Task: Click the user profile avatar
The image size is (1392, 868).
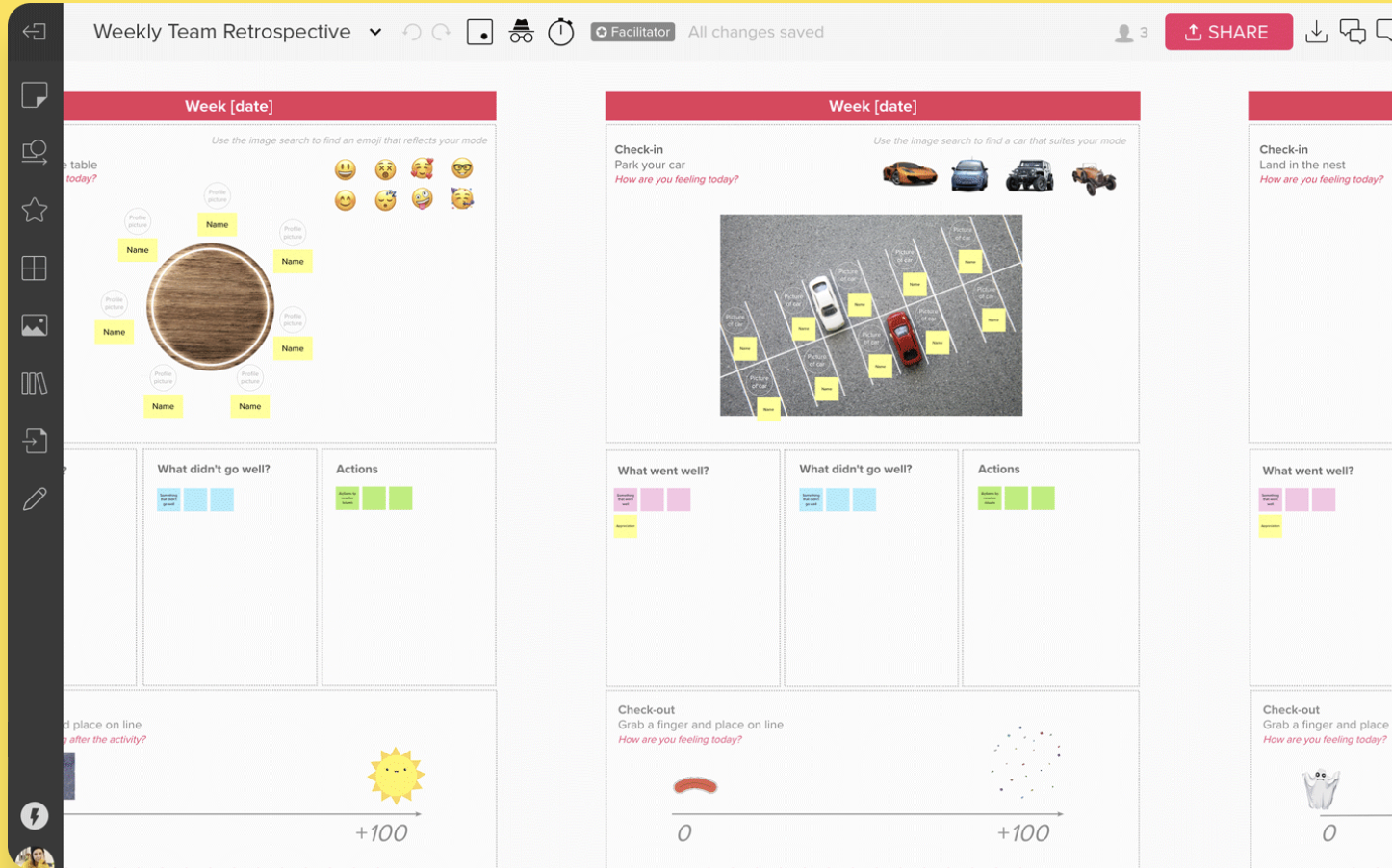Action: (x=35, y=856)
